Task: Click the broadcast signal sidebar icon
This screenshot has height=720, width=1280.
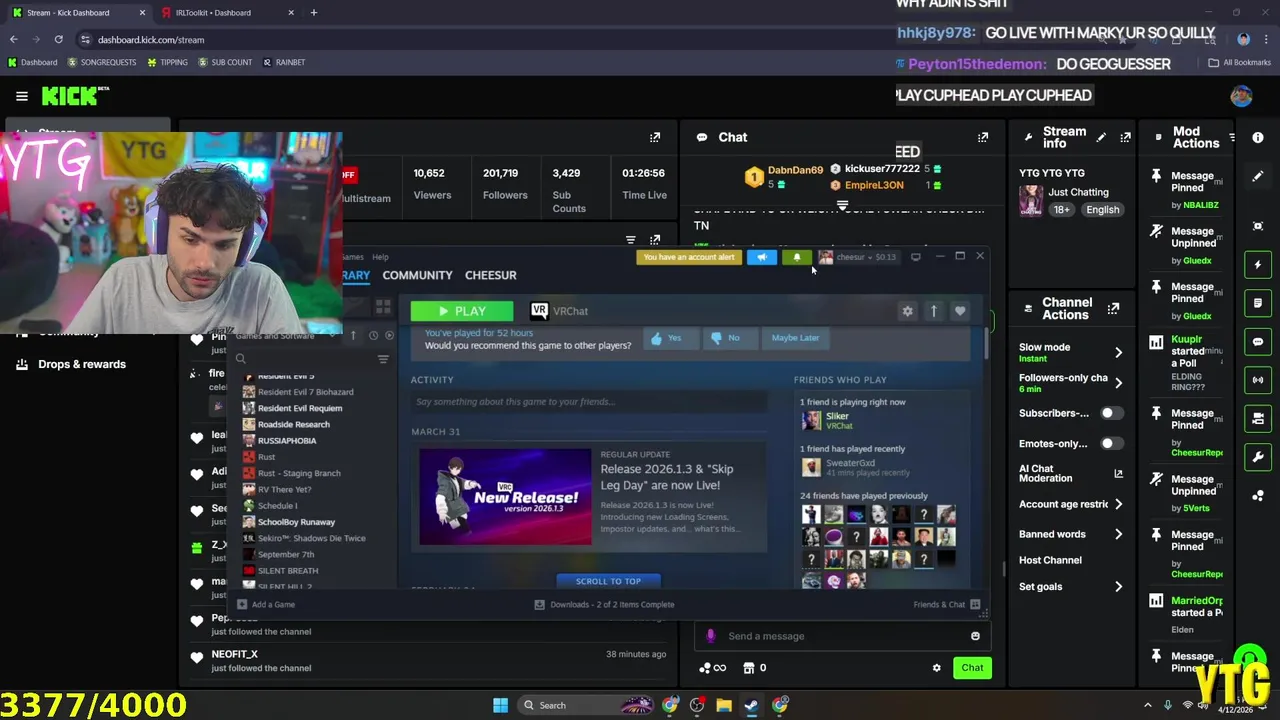Action: (x=1258, y=380)
